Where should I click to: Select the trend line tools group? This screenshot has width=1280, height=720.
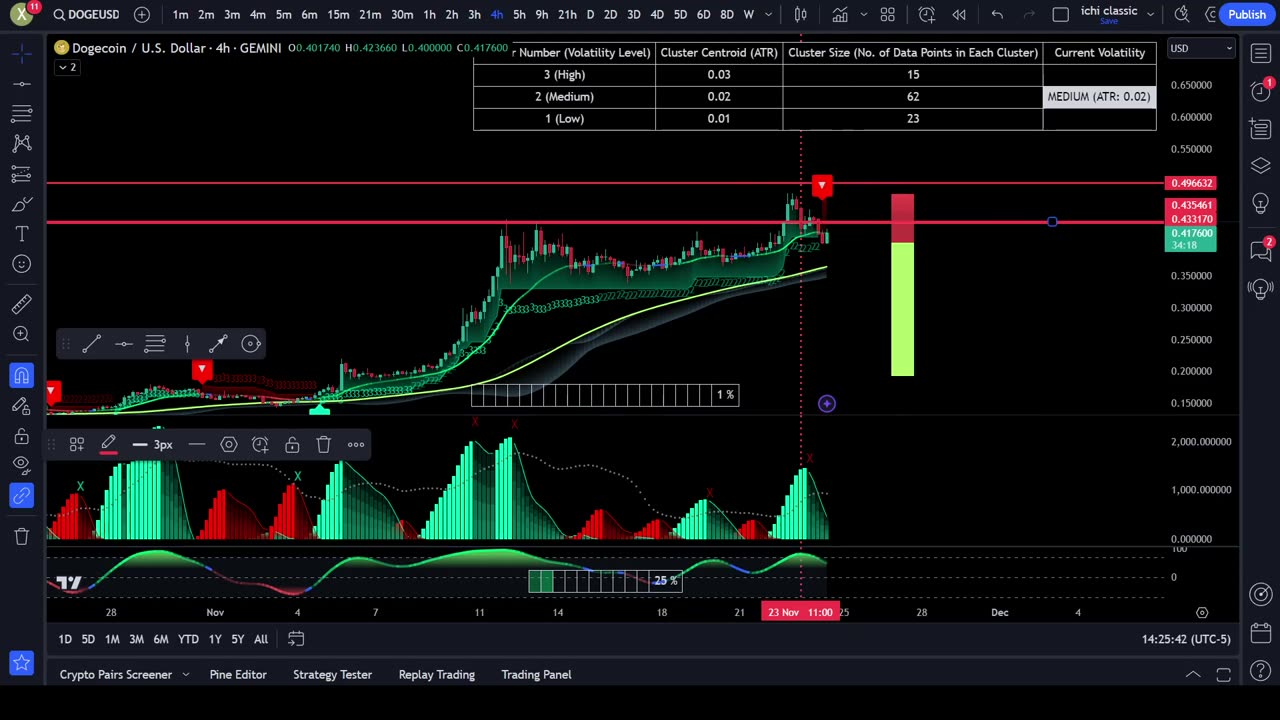point(21,84)
